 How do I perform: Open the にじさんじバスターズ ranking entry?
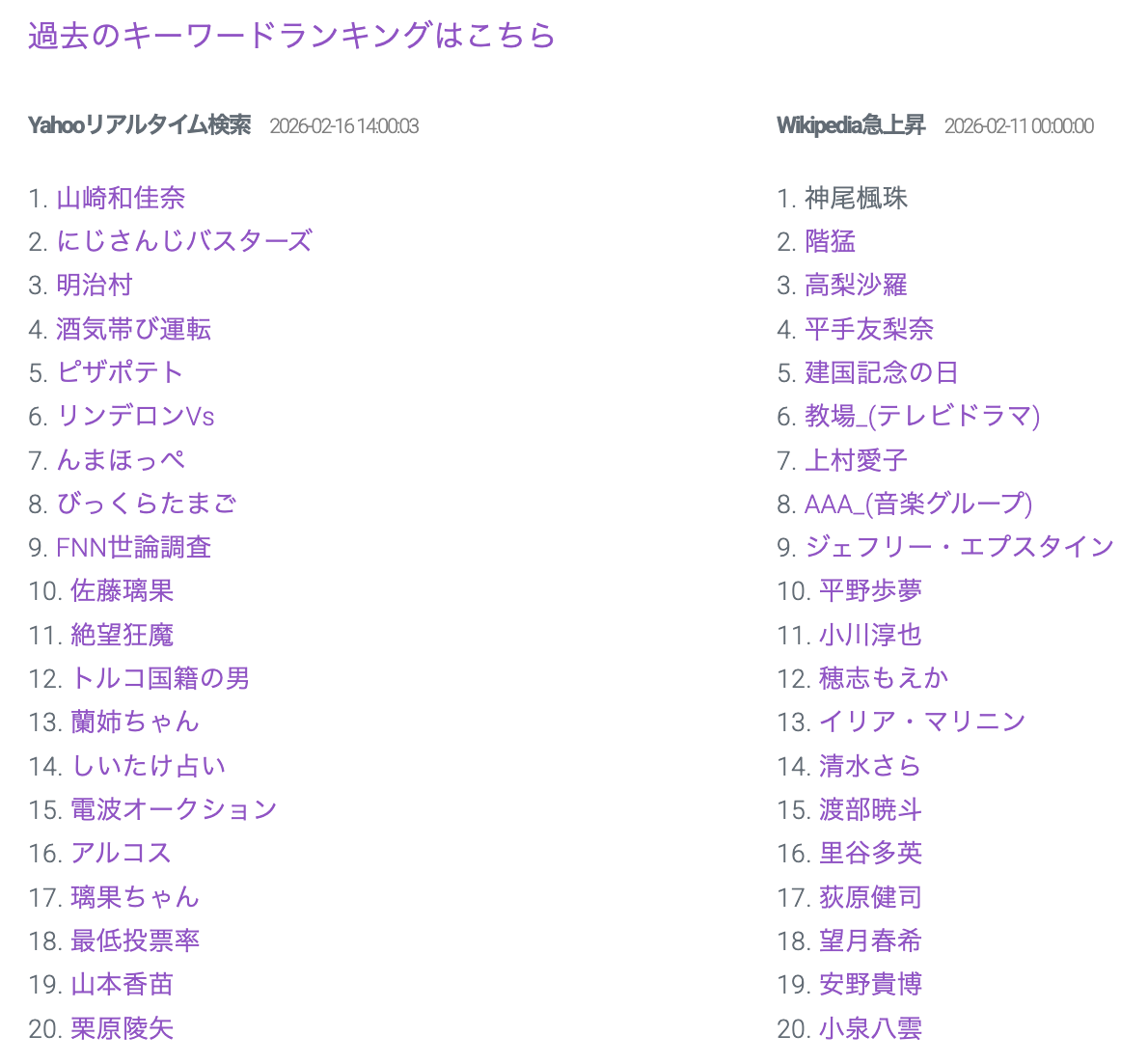[184, 241]
